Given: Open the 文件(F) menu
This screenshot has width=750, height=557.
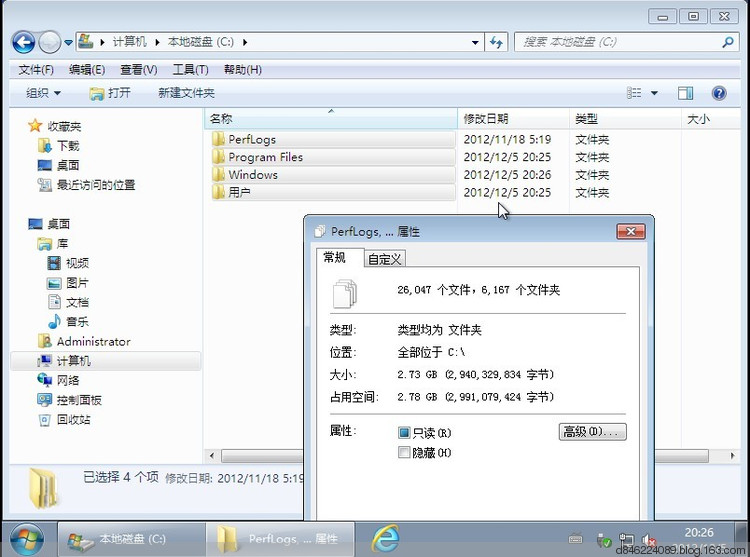Looking at the screenshot, I should click(x=36, y=70).
